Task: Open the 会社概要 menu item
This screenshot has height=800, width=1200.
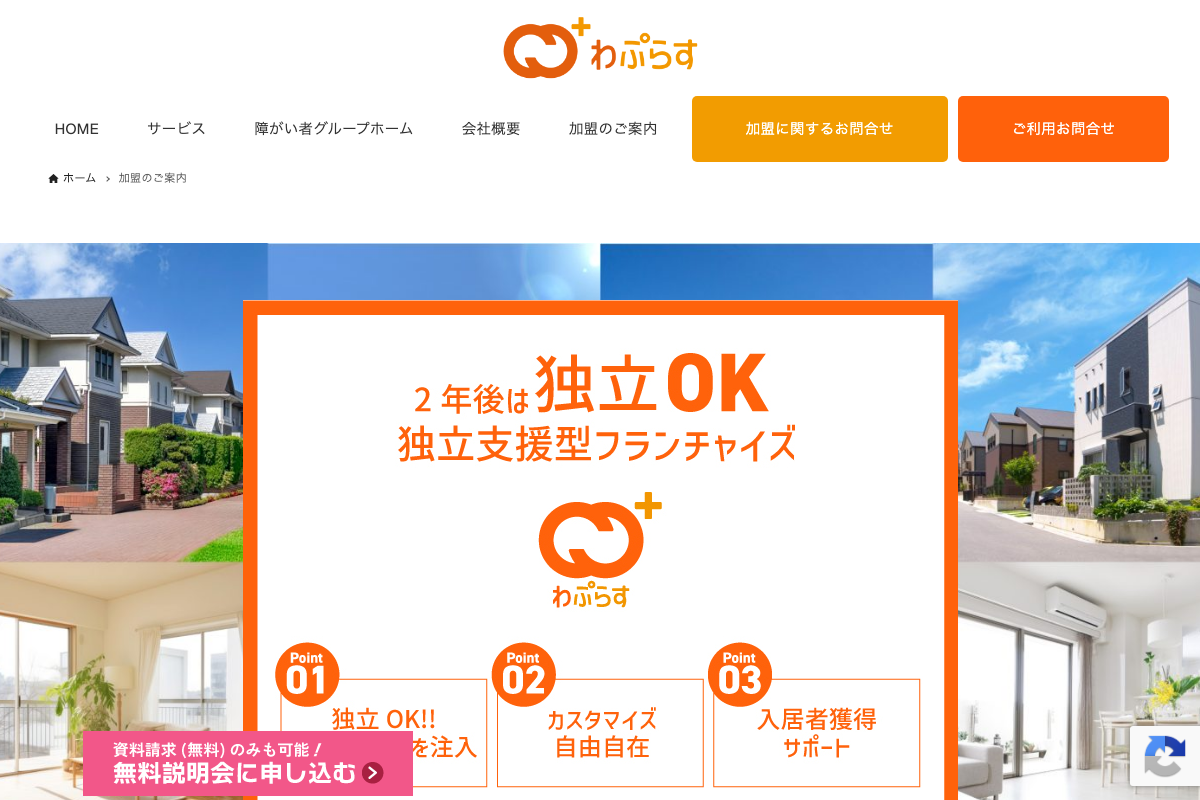Action: pos(491,129)
